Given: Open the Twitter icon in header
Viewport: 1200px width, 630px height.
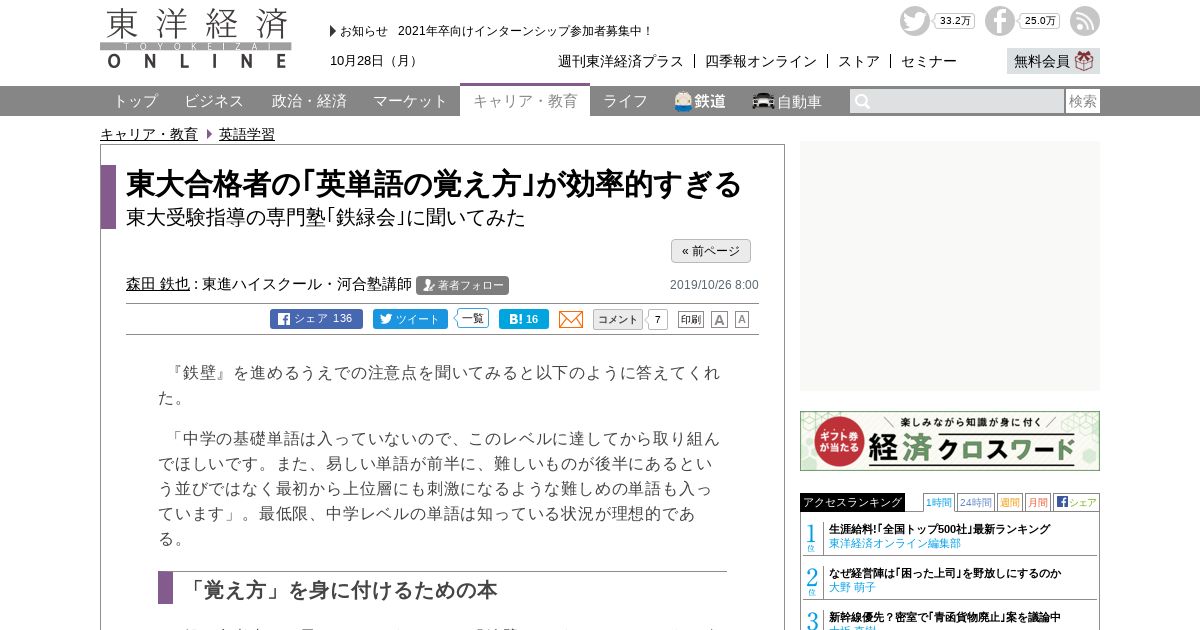Looking at the screenshot, I should [914, 21].
